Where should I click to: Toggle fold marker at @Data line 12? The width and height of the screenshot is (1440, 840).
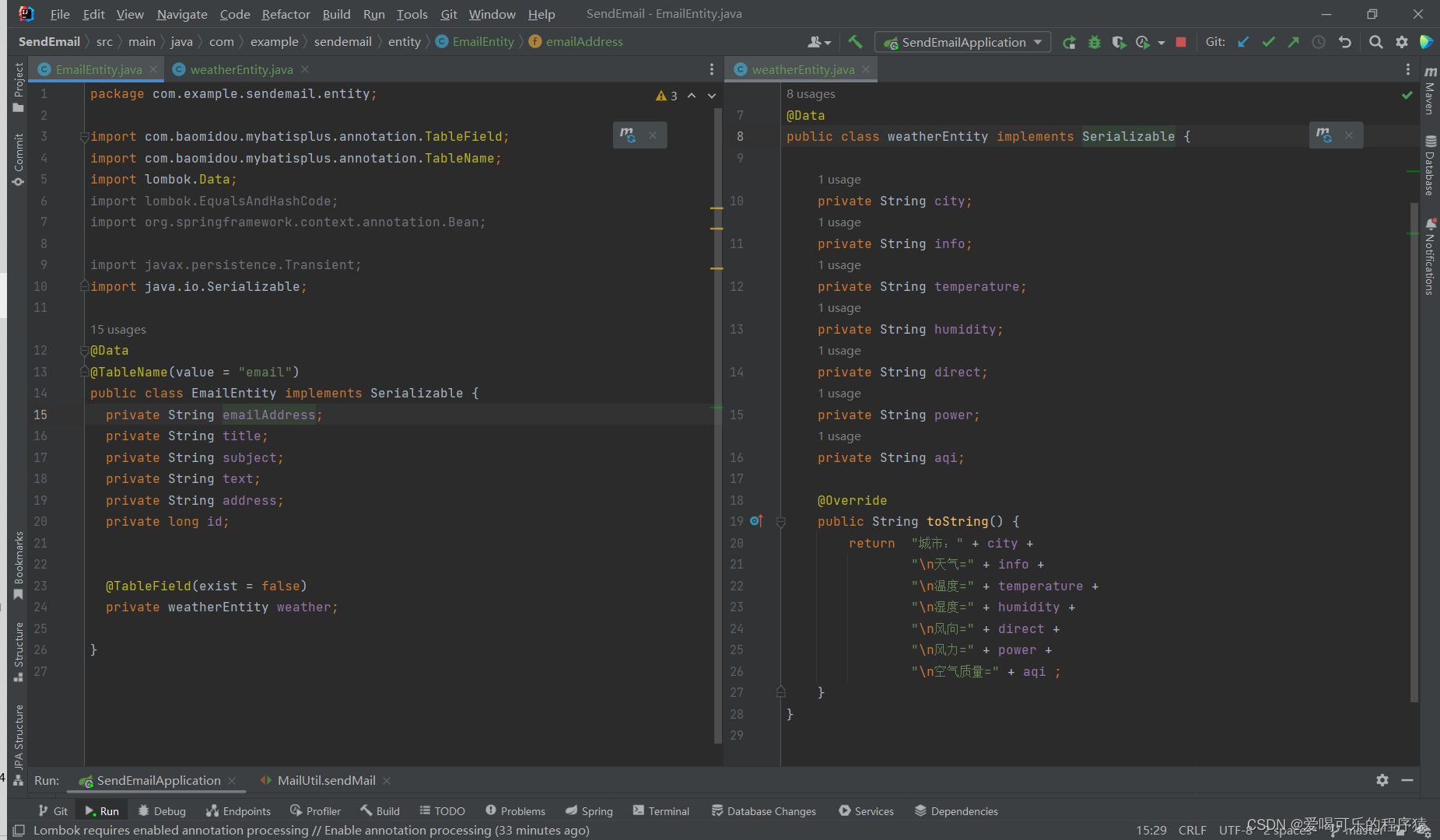pos(84,351)
